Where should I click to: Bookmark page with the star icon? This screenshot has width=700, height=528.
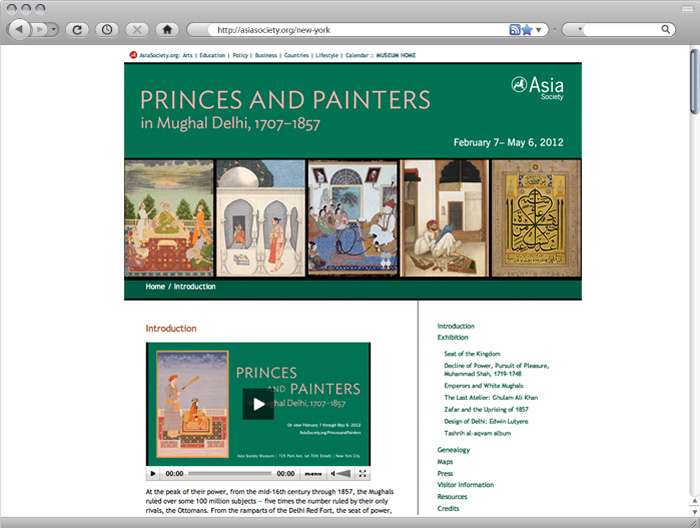tap(527, 30)
